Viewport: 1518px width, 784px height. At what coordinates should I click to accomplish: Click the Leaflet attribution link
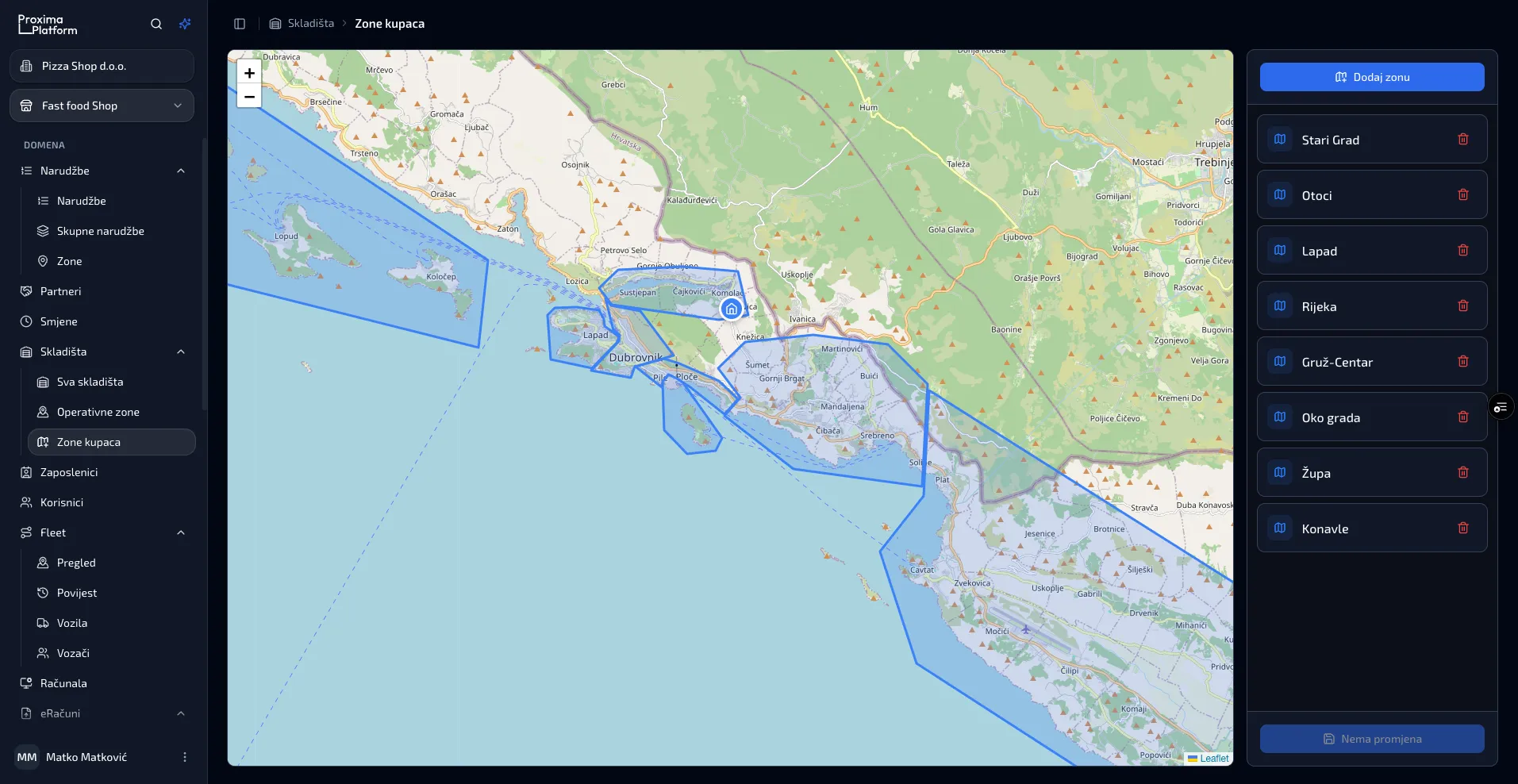pos(1214,759)
